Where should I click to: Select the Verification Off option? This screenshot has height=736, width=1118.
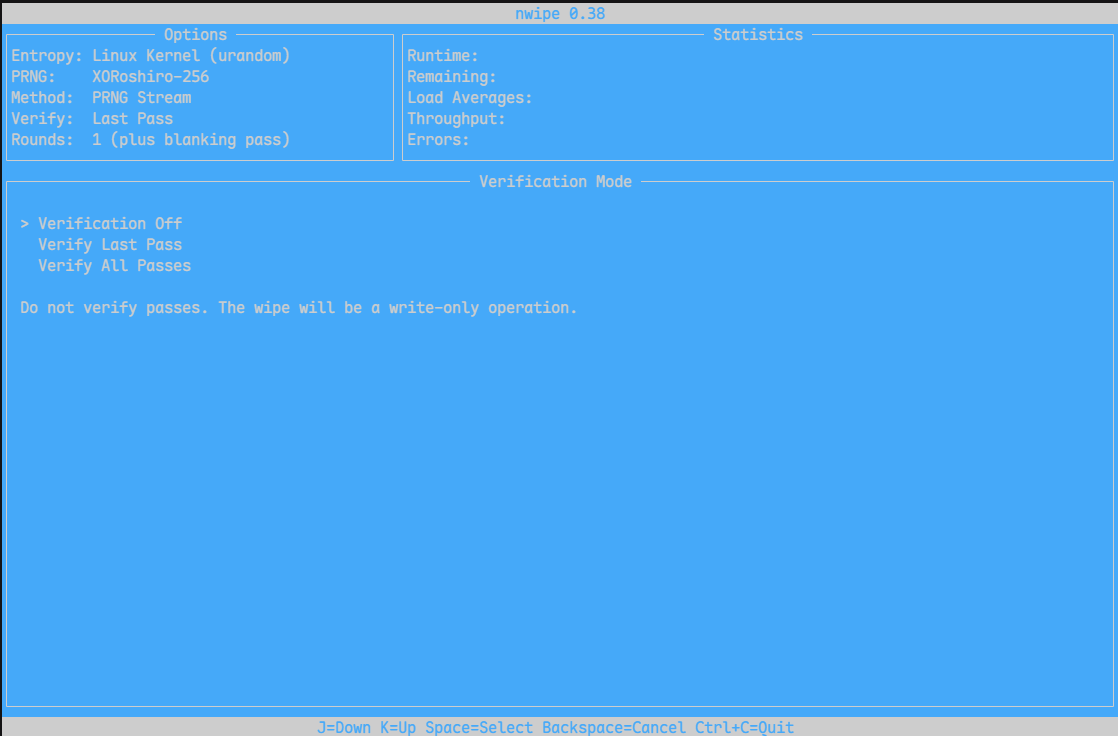(x=110, y=224)
